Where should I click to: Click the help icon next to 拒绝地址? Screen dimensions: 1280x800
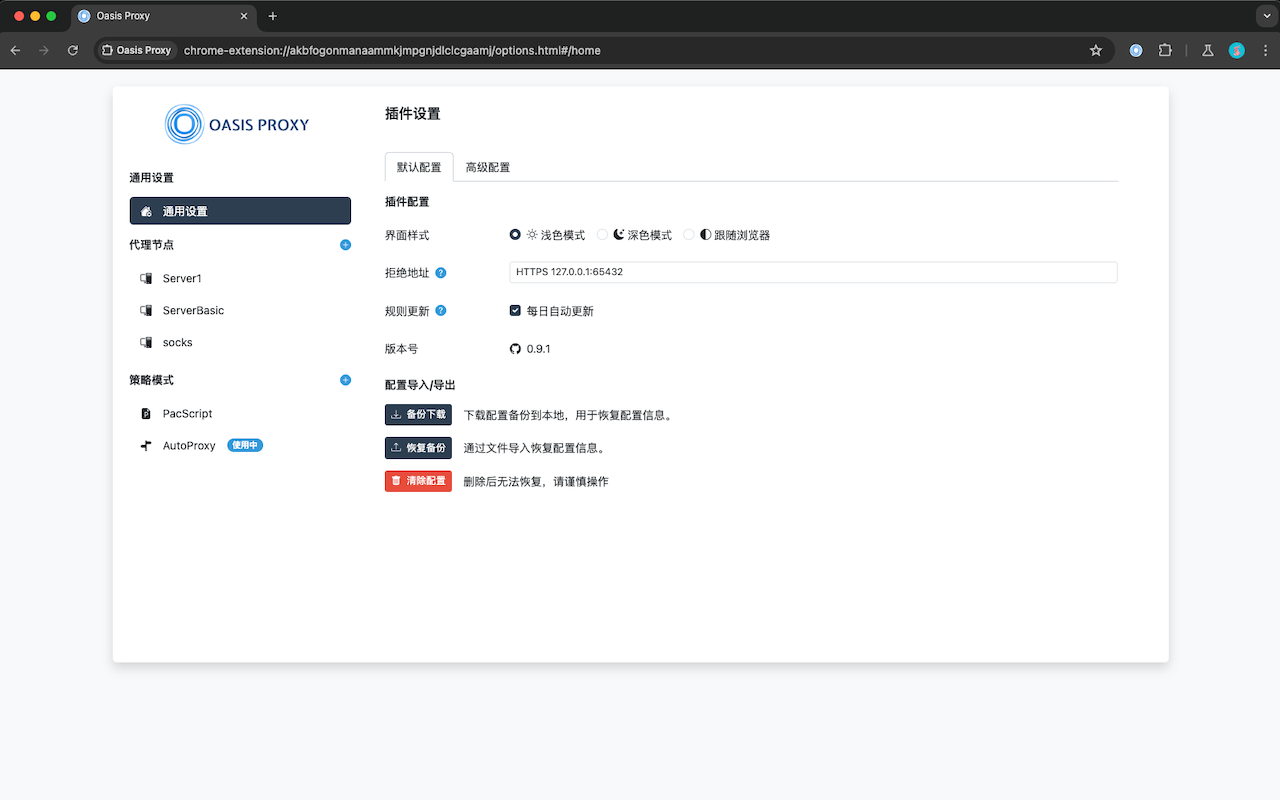[x=441, y=272]
